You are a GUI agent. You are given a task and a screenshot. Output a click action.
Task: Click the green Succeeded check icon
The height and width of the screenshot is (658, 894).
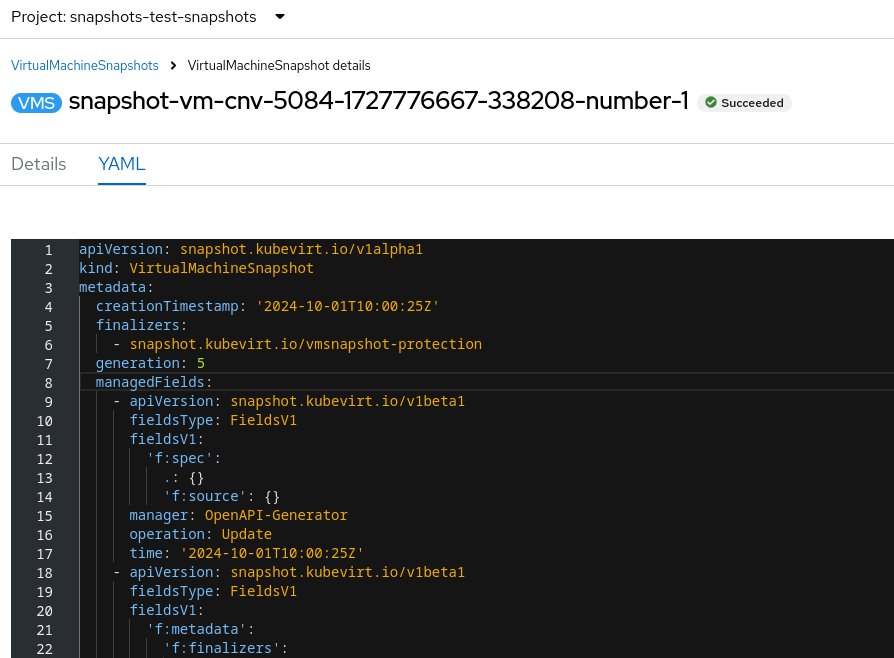pyautogui.click(x=710, y=103)
